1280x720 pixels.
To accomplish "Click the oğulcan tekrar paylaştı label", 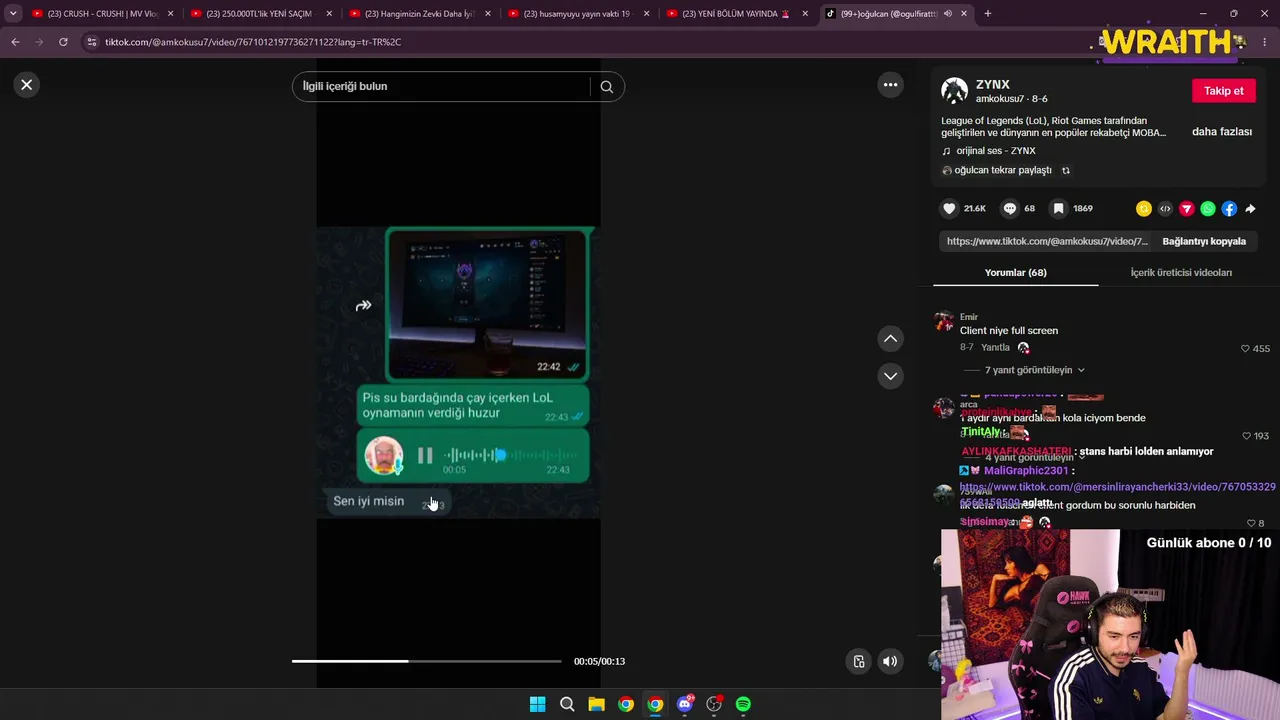I will pyautogui.click(x=1003, y=171).
